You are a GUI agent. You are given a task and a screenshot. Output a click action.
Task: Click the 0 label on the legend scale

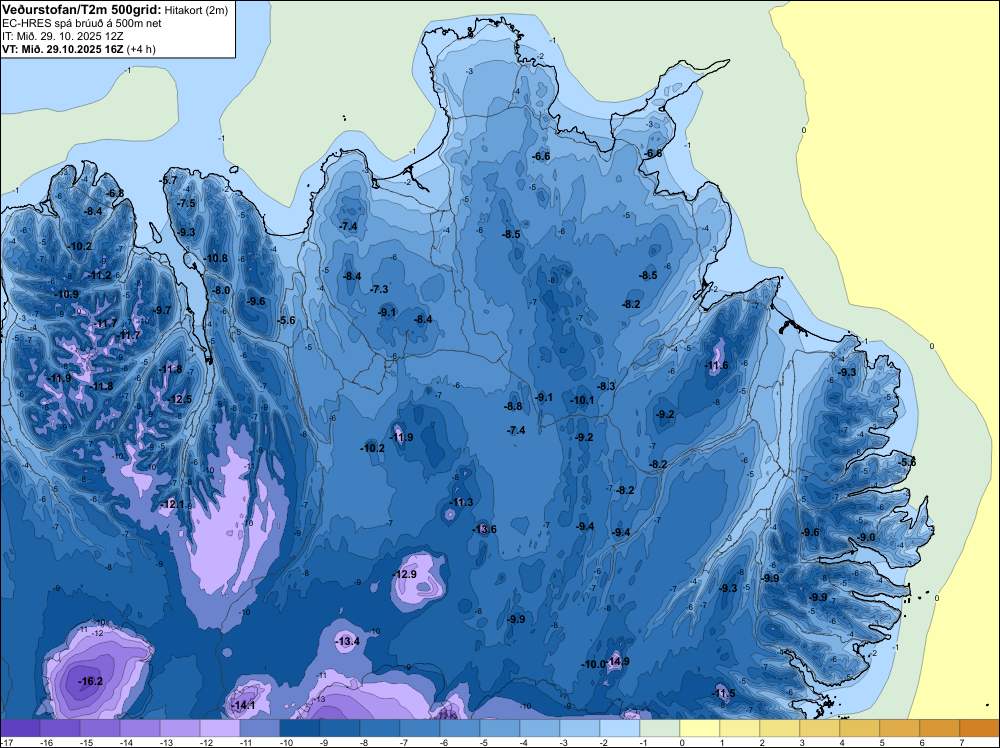682,742
